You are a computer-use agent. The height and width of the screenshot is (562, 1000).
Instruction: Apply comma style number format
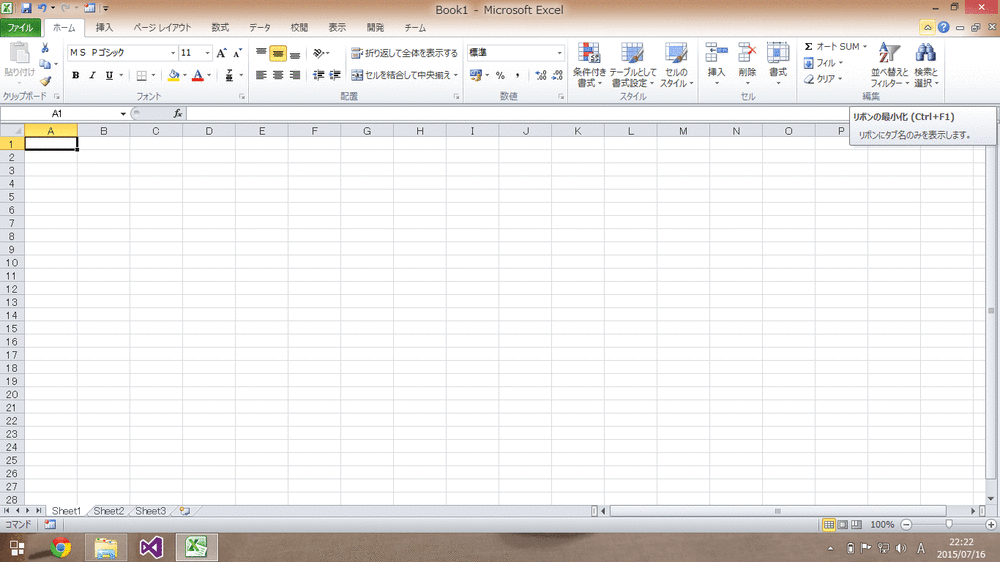[x=517, y=75]
